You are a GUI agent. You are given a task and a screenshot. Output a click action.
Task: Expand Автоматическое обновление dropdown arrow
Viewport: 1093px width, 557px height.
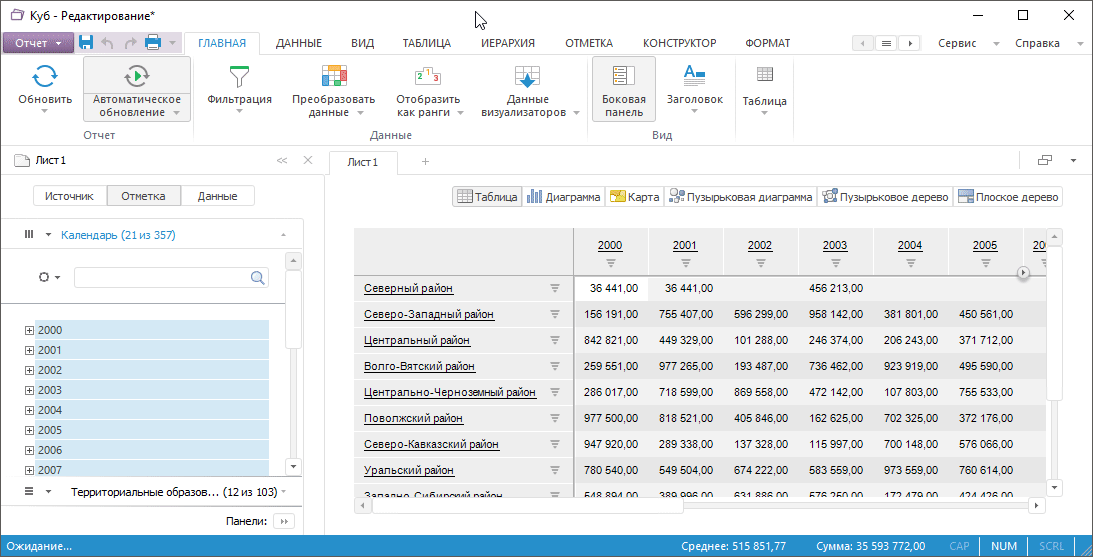click(176, 113)
